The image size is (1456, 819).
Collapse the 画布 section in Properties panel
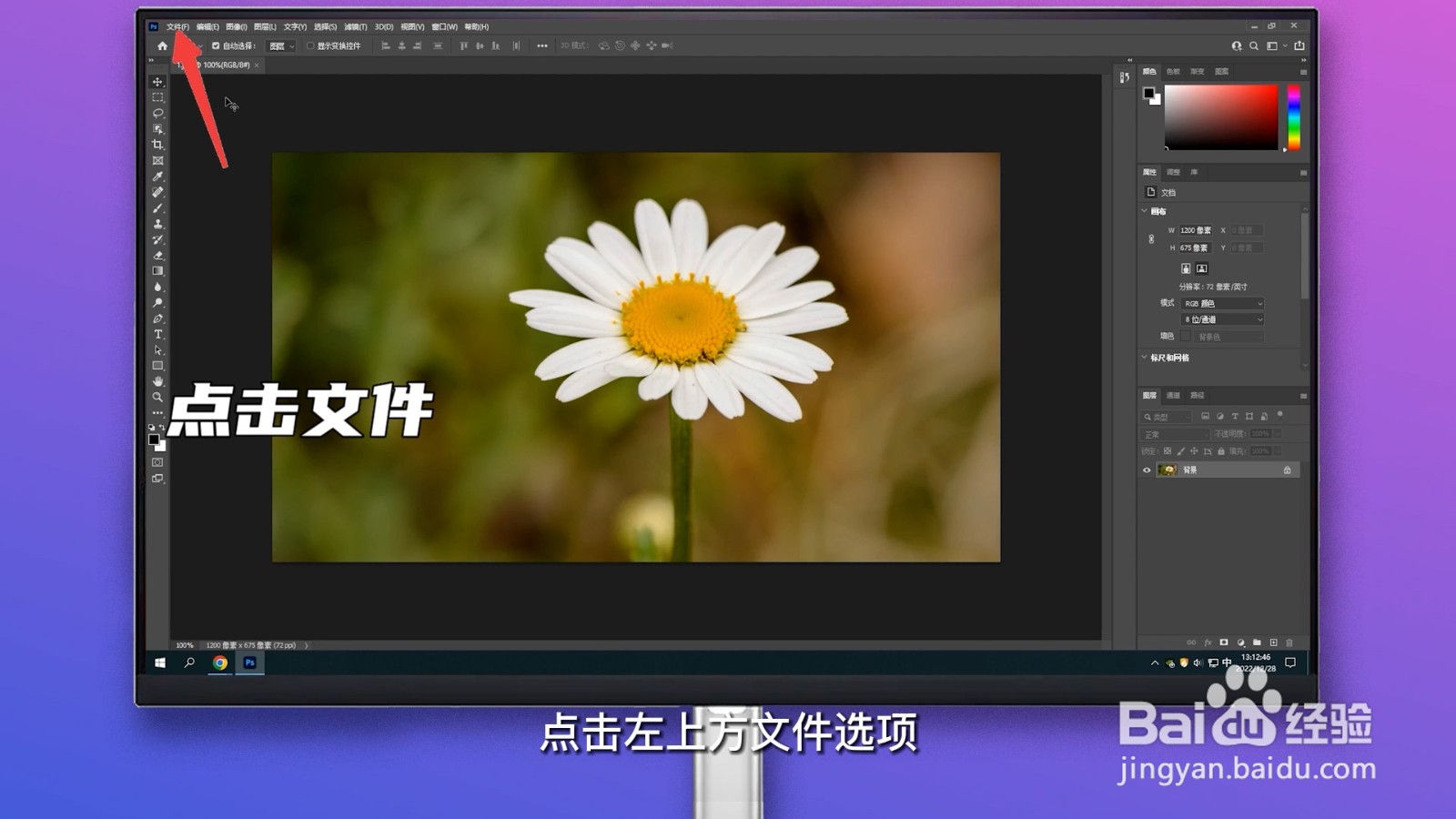[x=1143, y=210]
